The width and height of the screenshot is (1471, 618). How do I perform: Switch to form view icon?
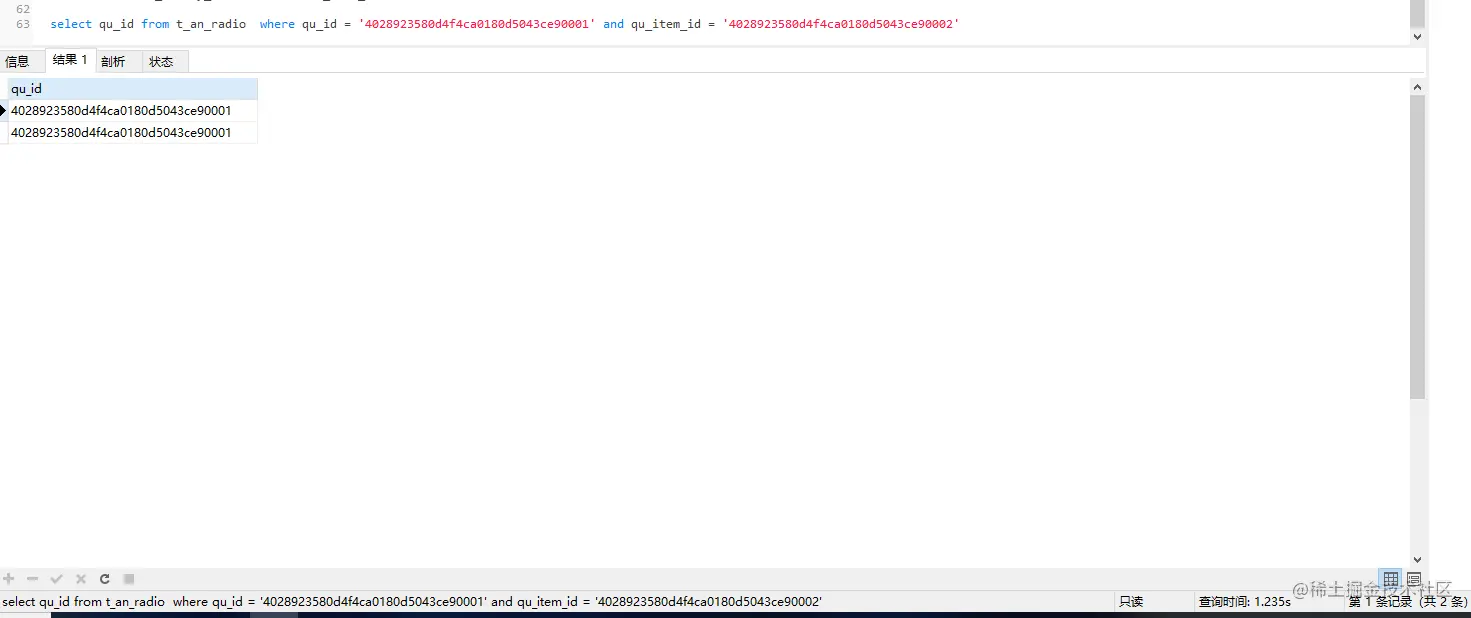1414,579
